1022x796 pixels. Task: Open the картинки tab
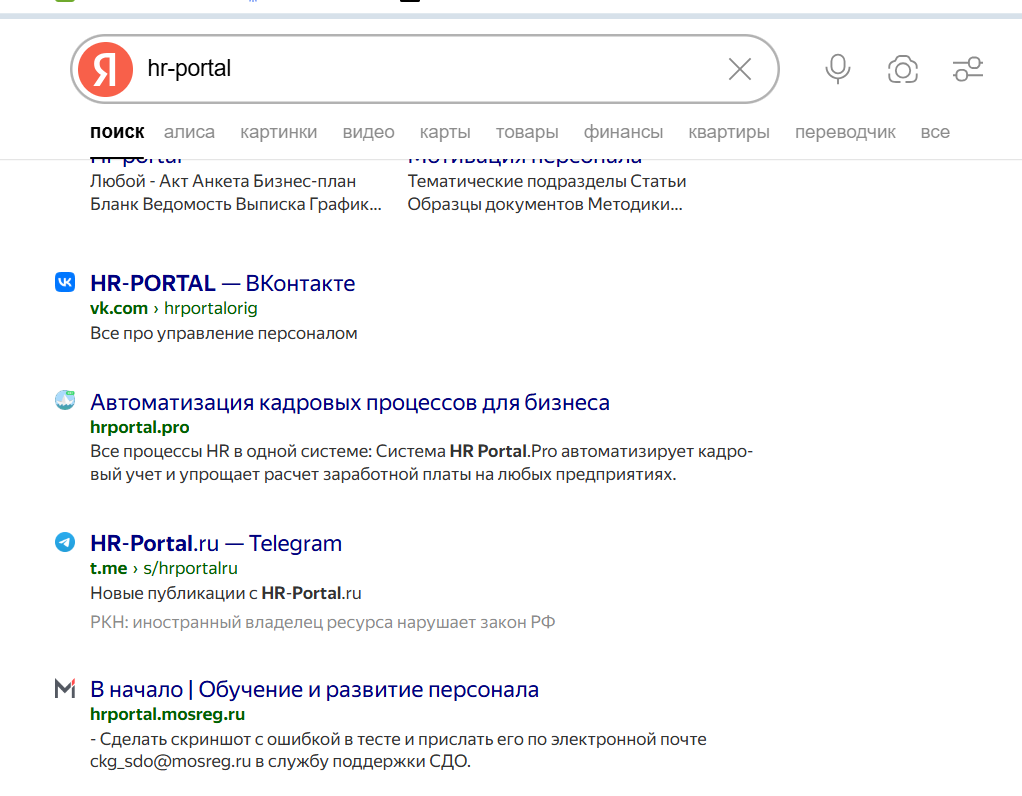point(278,132)
